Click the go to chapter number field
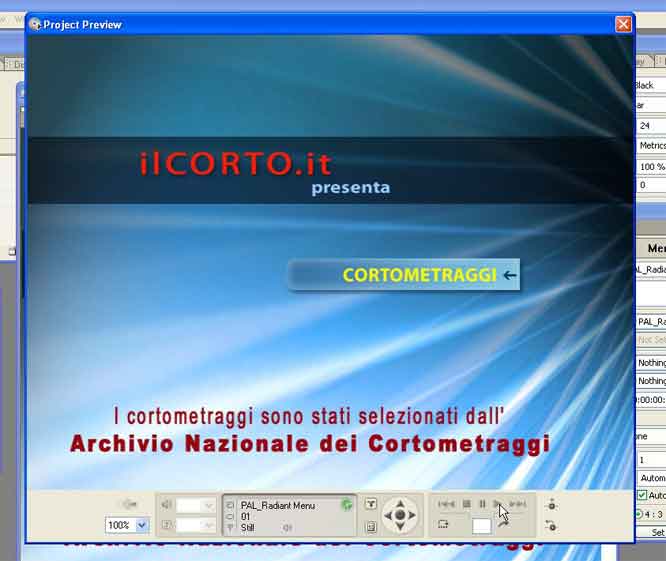Viewport: 666px width, 561px height. pos(481,525)
